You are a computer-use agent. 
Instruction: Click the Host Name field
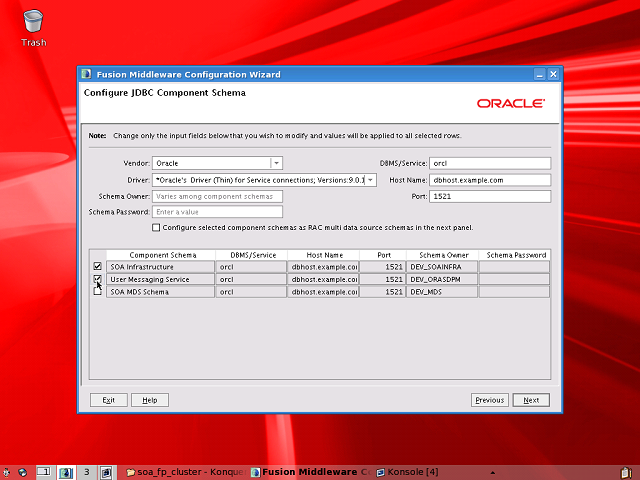[x=490, y=180]
